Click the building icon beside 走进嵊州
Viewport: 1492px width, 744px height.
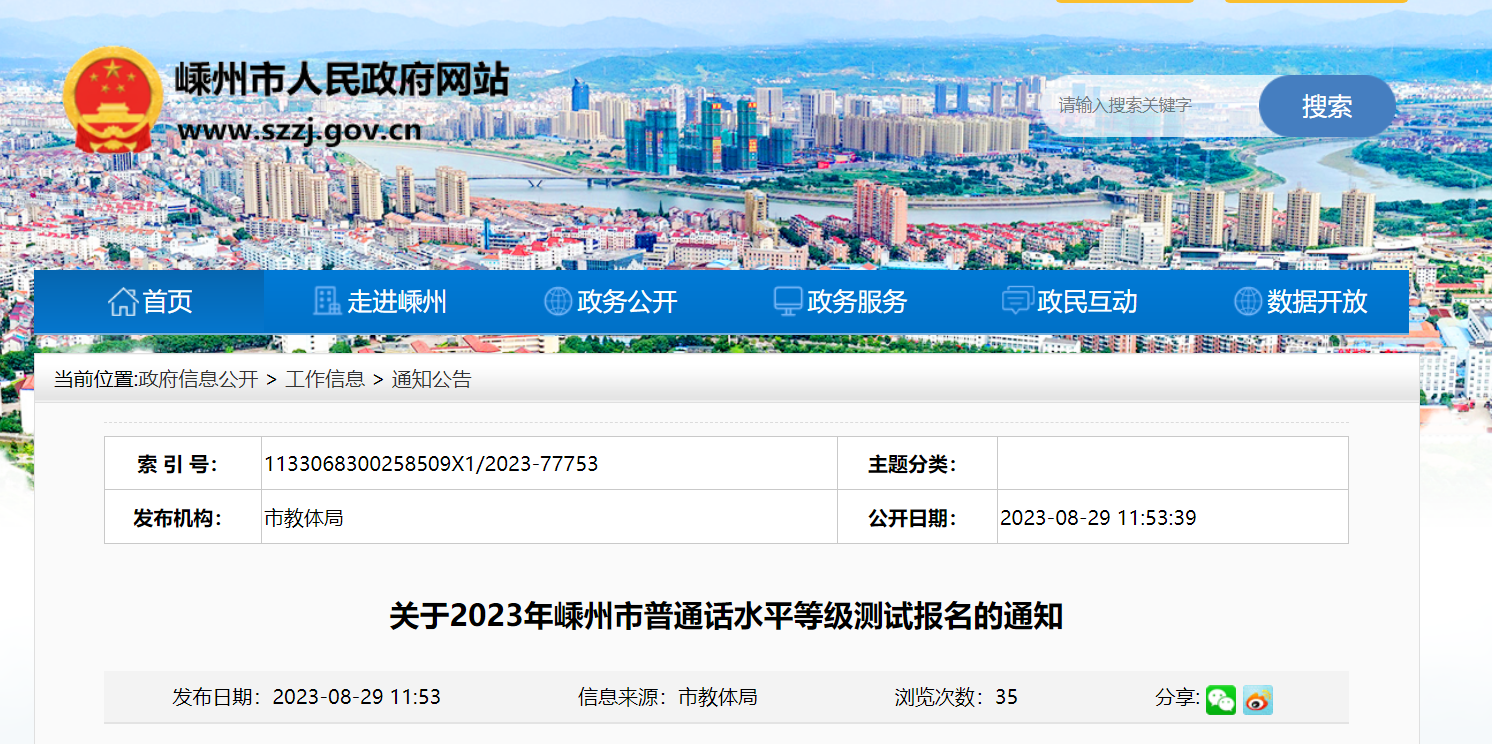click(327, 301)
